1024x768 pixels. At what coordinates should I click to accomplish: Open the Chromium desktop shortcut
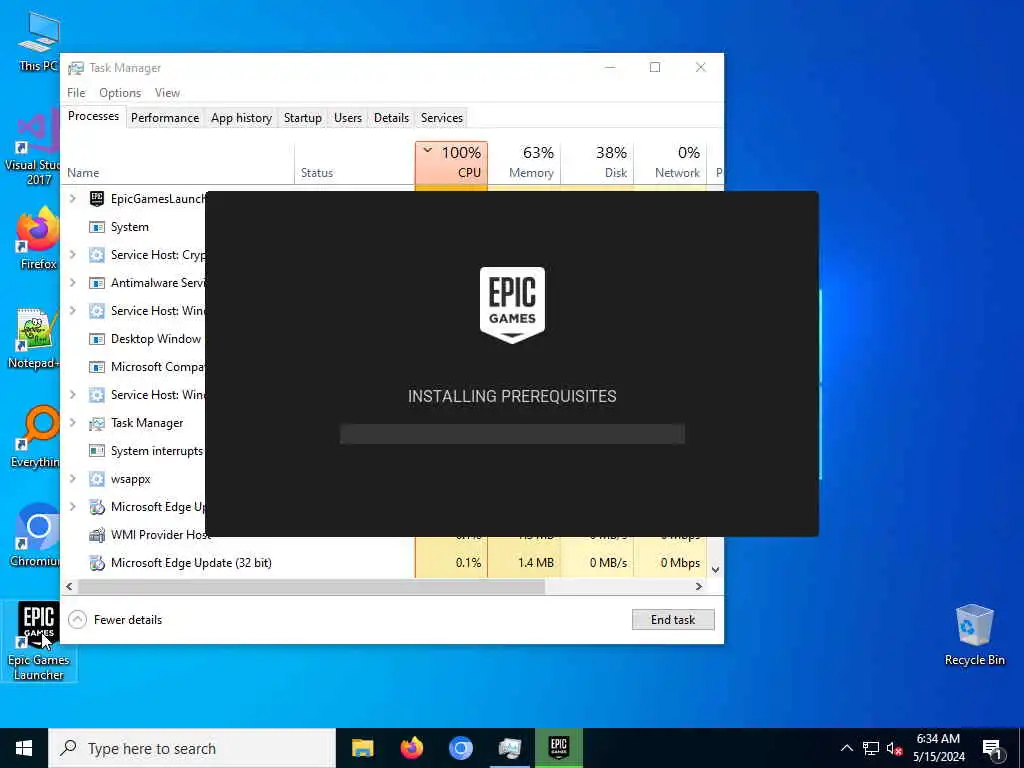pyautogui.click(x=36, y=535)
